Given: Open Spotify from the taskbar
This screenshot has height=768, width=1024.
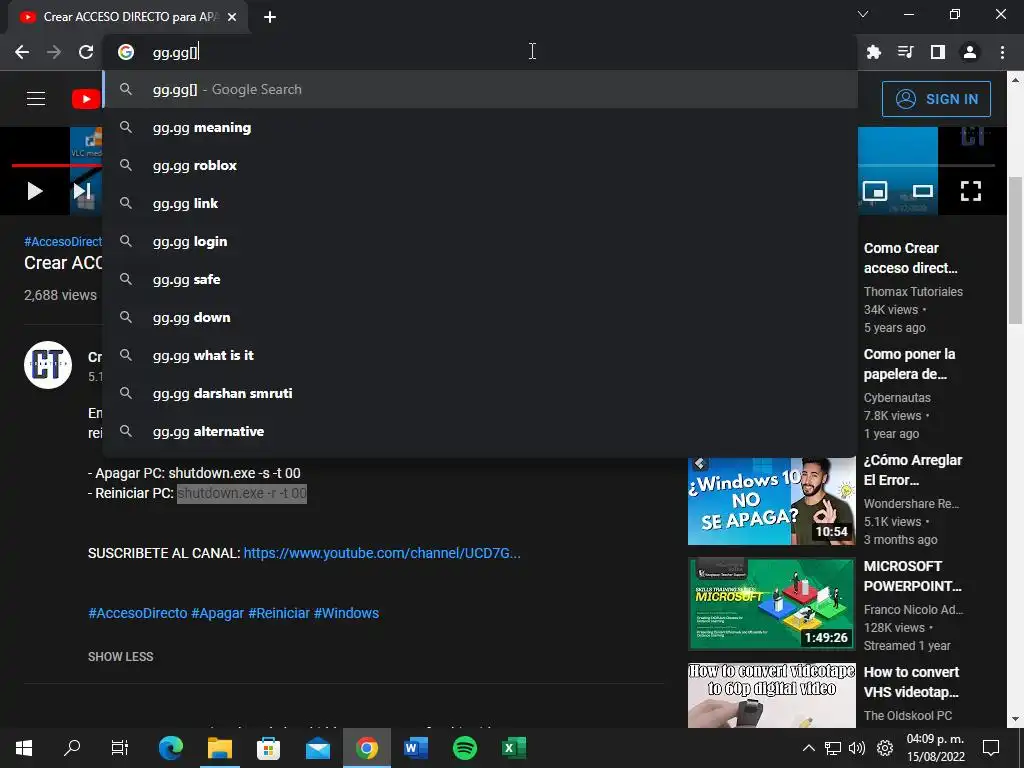Looking at the screenshot, I should point(465,748).
